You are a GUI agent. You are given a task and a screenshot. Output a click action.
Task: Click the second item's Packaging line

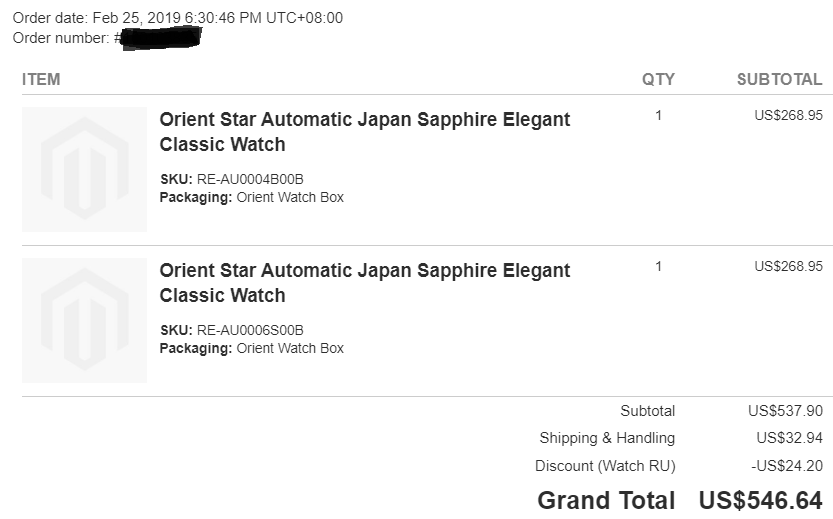pyautogui.click(x=252, y=348)
